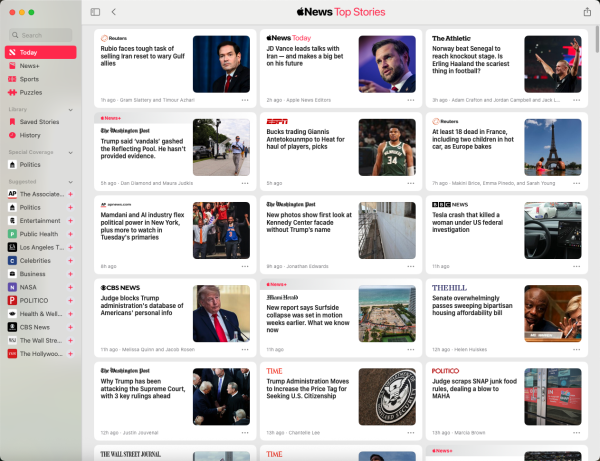Screen dimensions: 600x461
Task: Open more options for Citizenship price story
Action: 411,433
